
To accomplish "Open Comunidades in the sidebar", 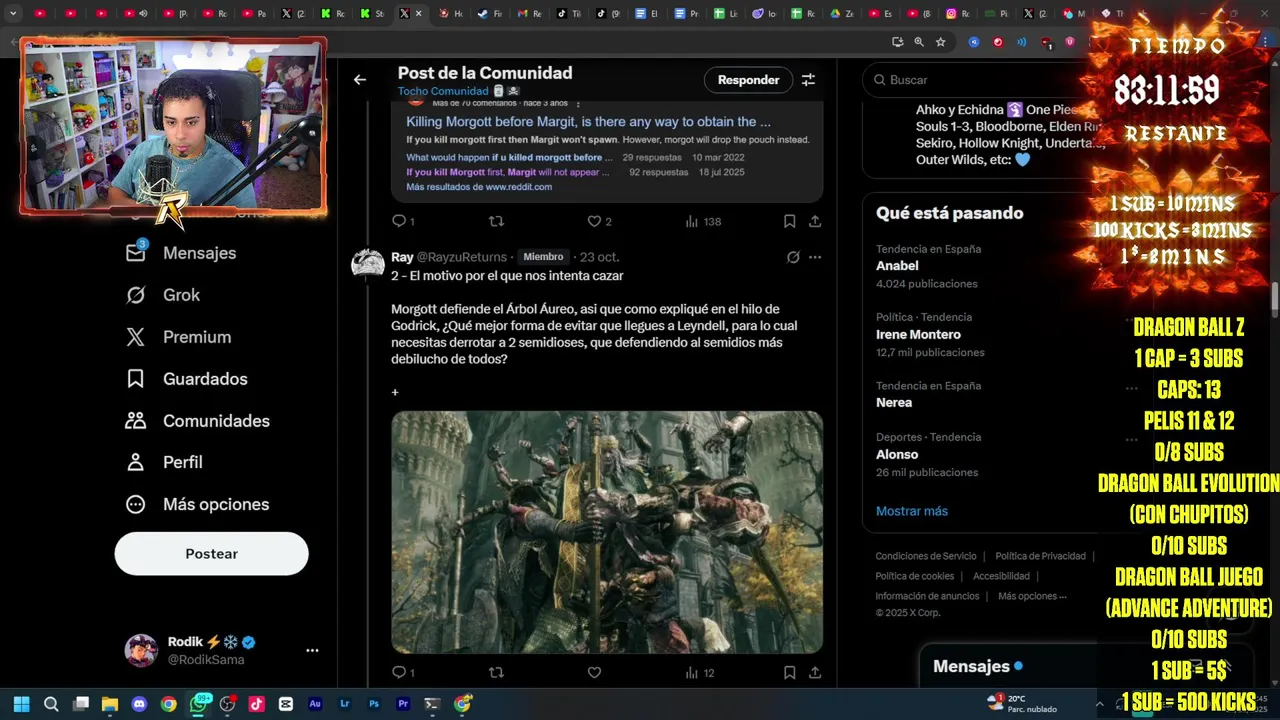I will 197,421.
